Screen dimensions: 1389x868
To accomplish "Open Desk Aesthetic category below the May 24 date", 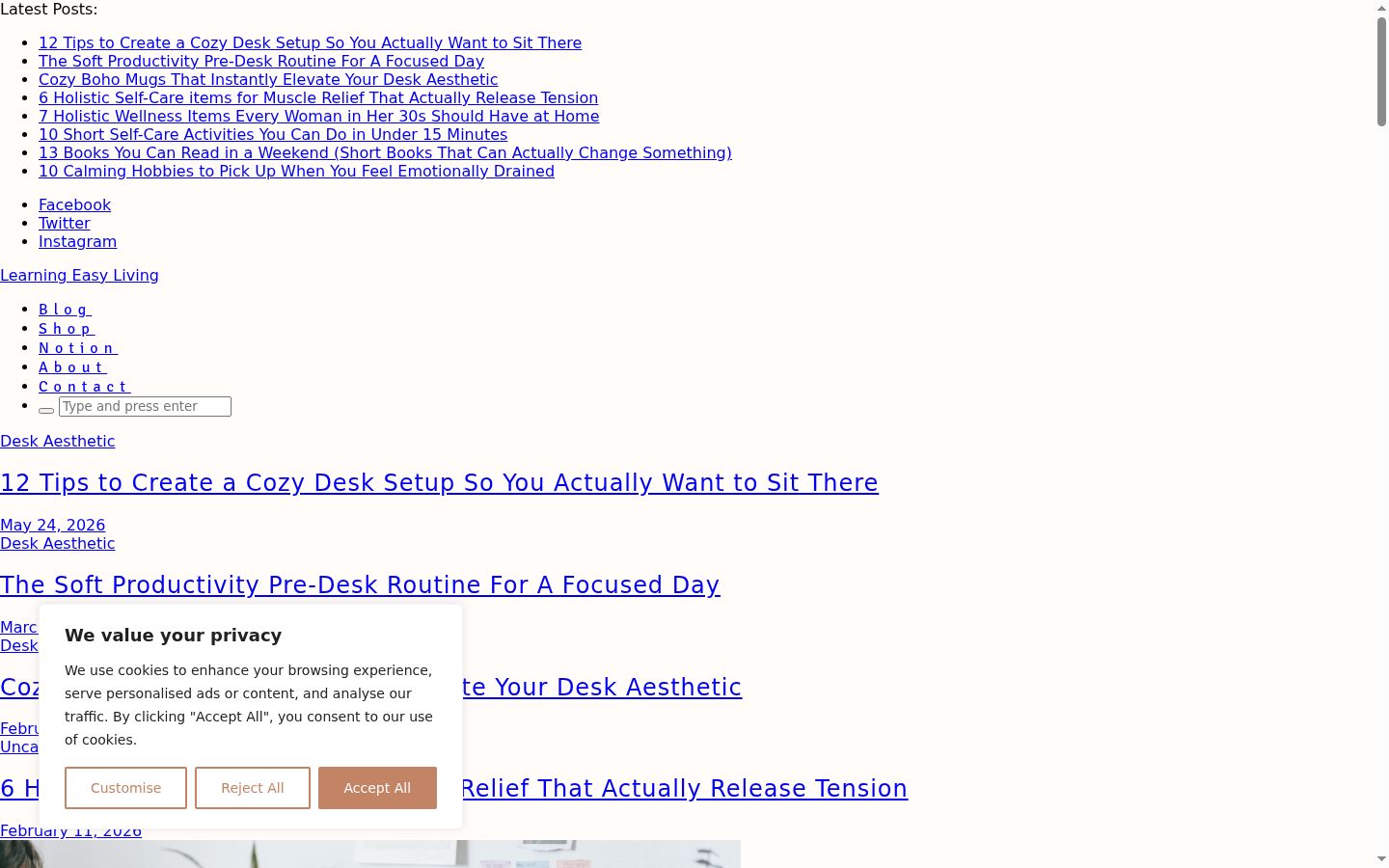I will pyautogui.click(x=57, y=543).
